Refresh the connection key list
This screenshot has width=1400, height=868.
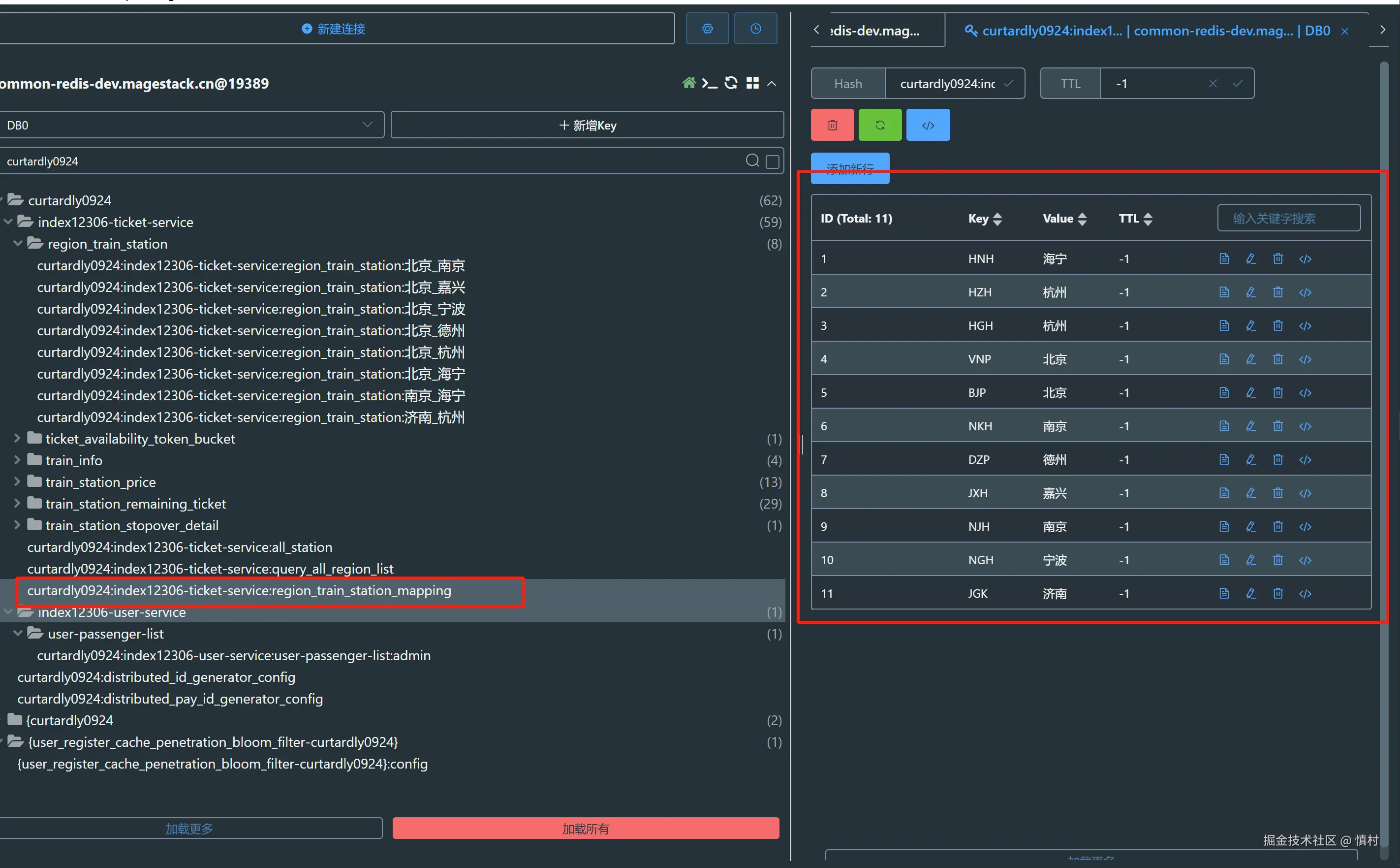730,83
